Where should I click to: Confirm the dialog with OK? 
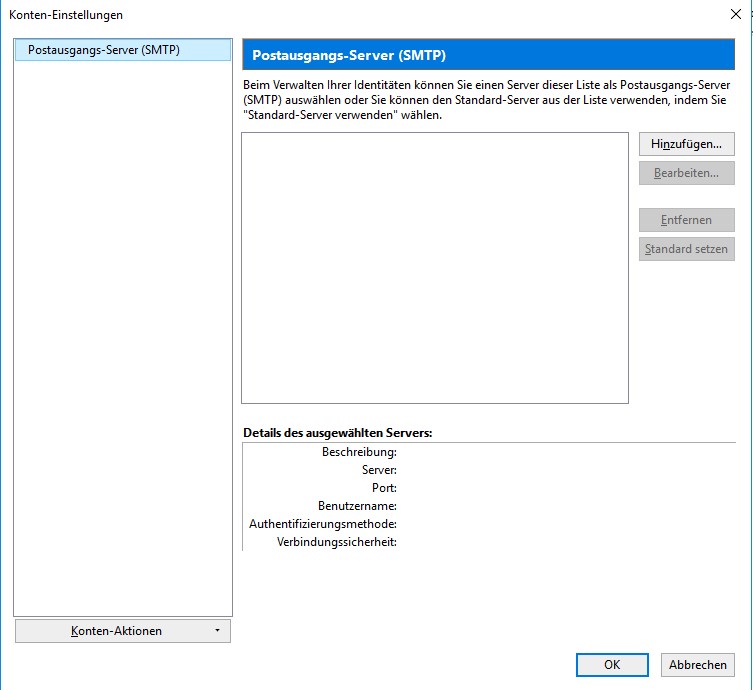[612, 664]
